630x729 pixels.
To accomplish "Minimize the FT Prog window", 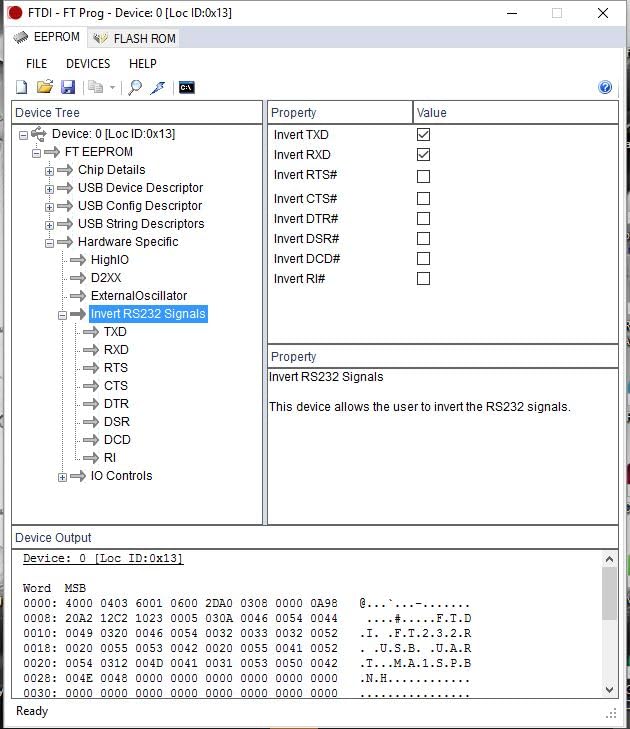I will coord(512,13).
